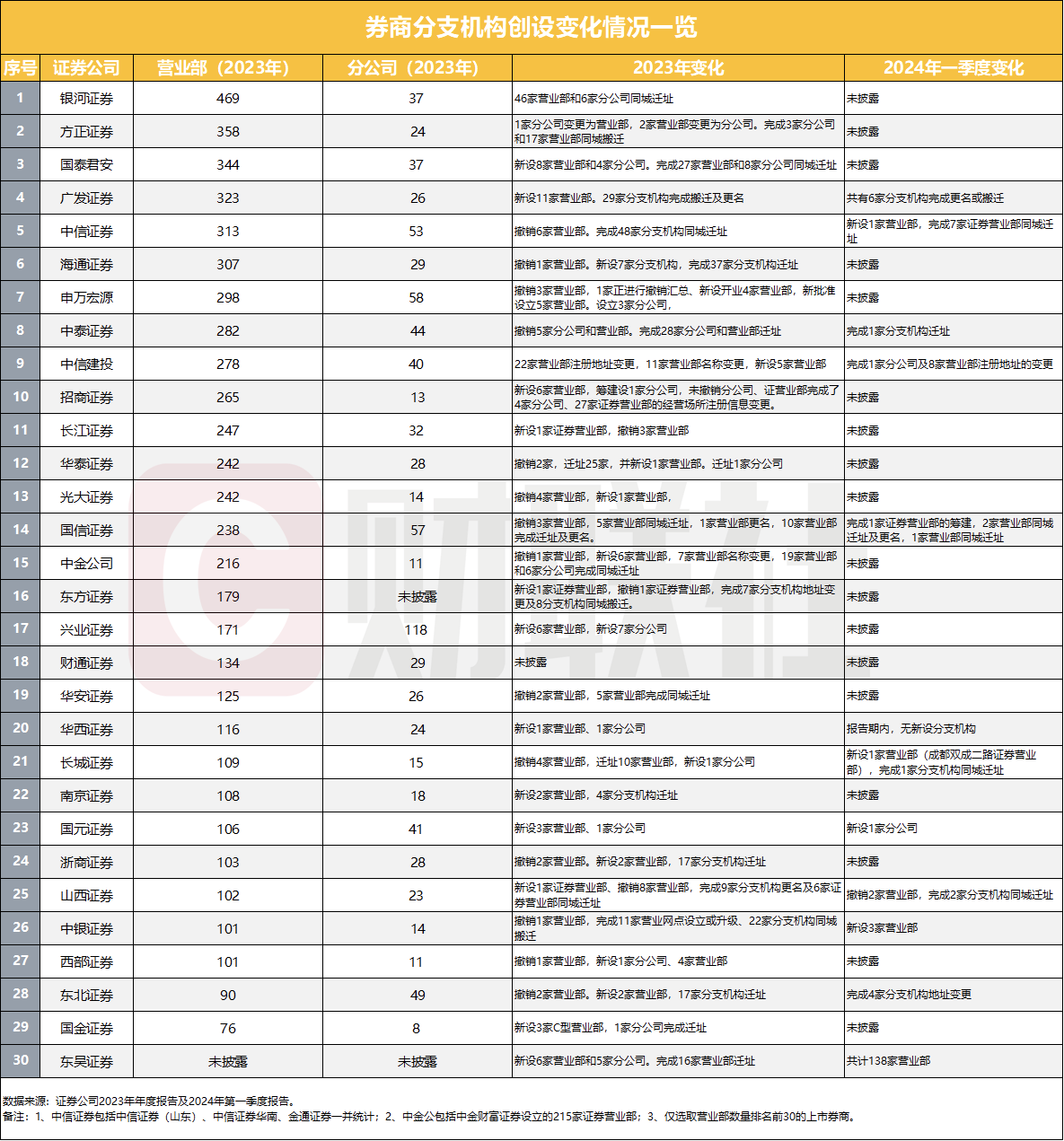Viewport: 1064px width, 1141px height.
Task: Click the 华西证券 company cell
Action: (x=86, y=730)
